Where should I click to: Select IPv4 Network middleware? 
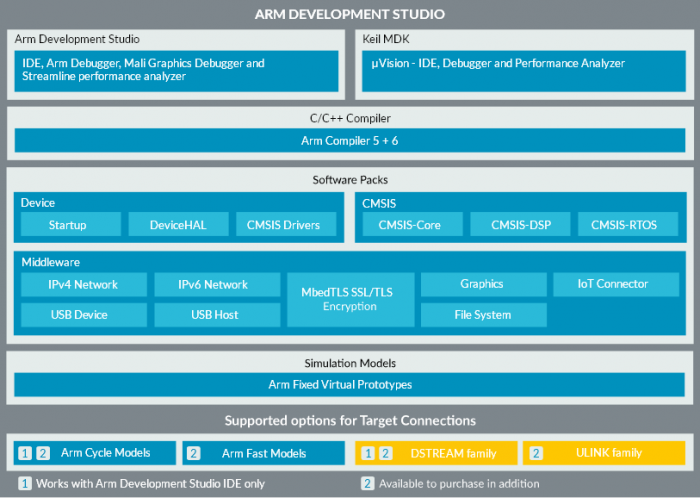click(x=83, y=285)
